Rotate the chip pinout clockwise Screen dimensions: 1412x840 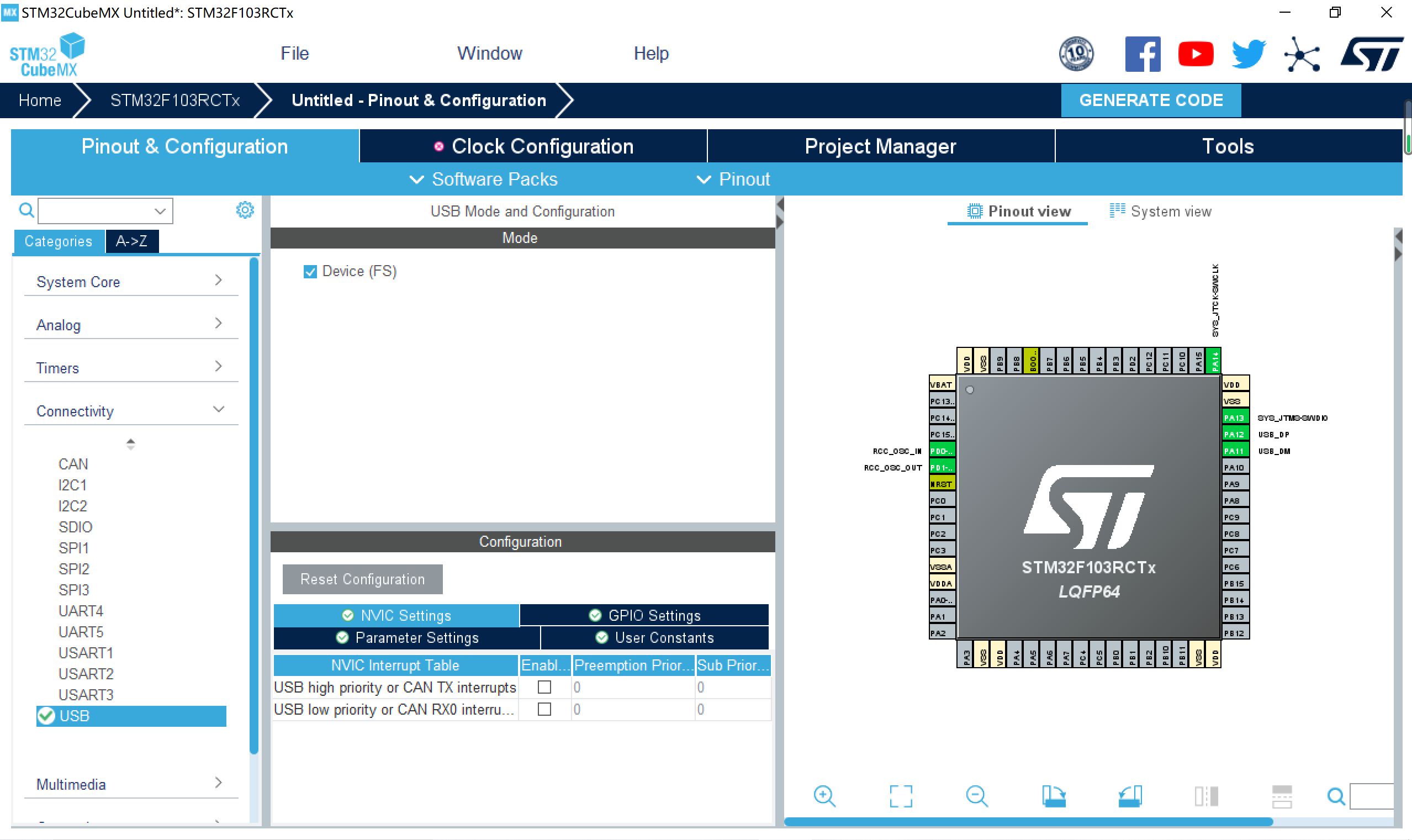(x=1055, y=795)
